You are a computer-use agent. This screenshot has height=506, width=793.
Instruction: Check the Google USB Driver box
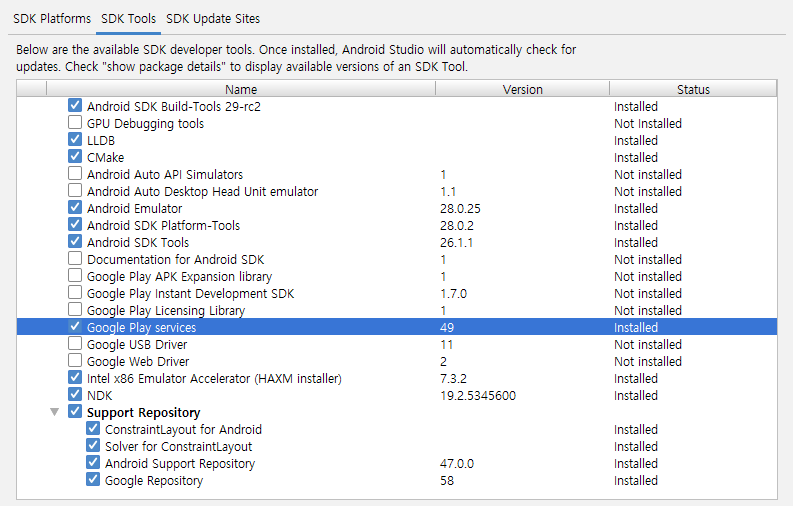pos(75,343)
